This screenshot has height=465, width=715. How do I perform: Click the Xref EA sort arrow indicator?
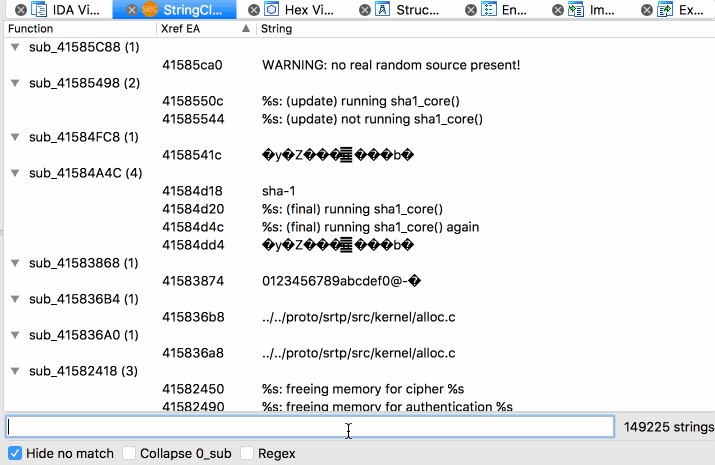246,29
